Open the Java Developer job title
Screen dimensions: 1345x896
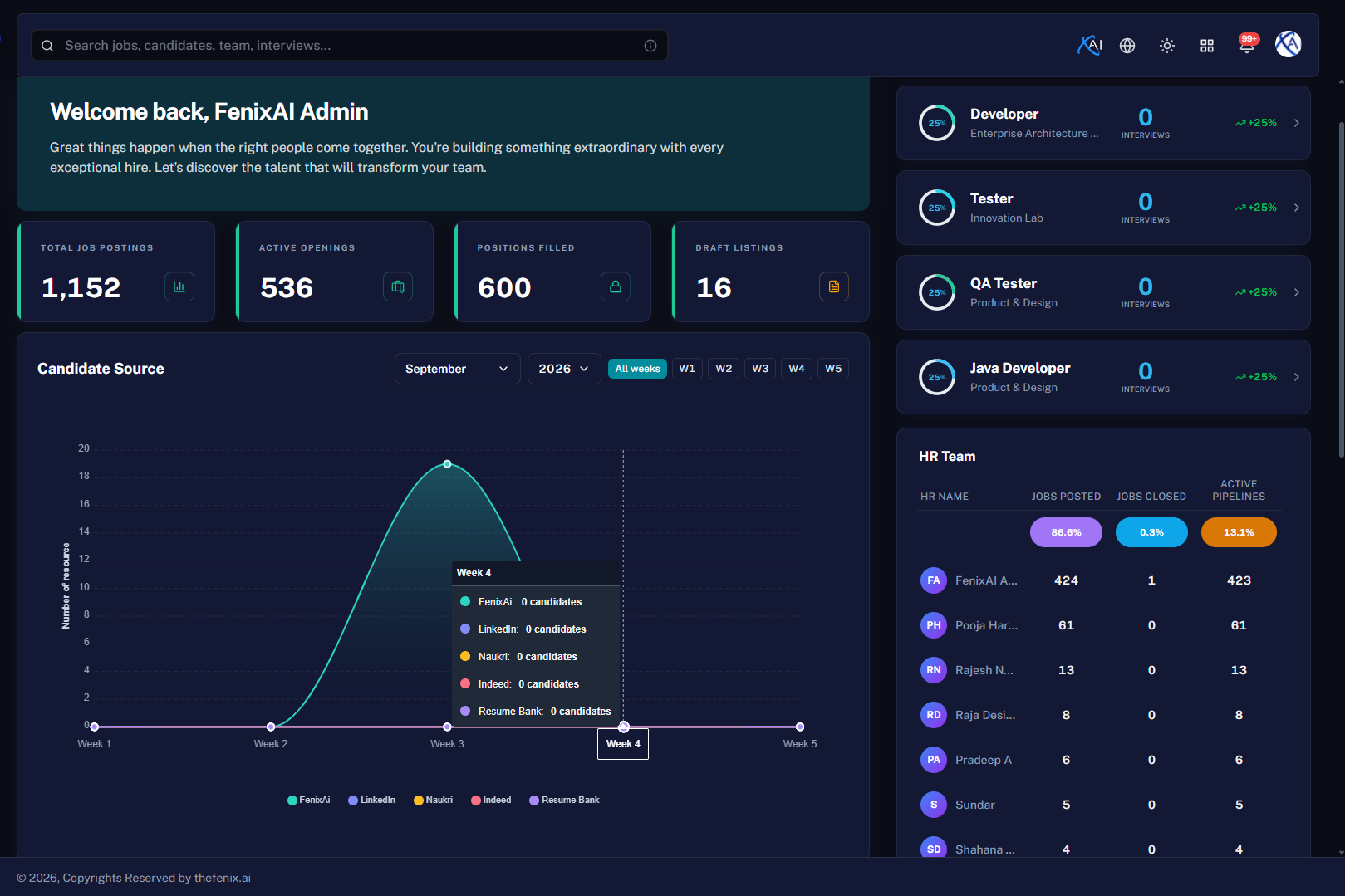pyautogui.click(x=1020, y=368)
